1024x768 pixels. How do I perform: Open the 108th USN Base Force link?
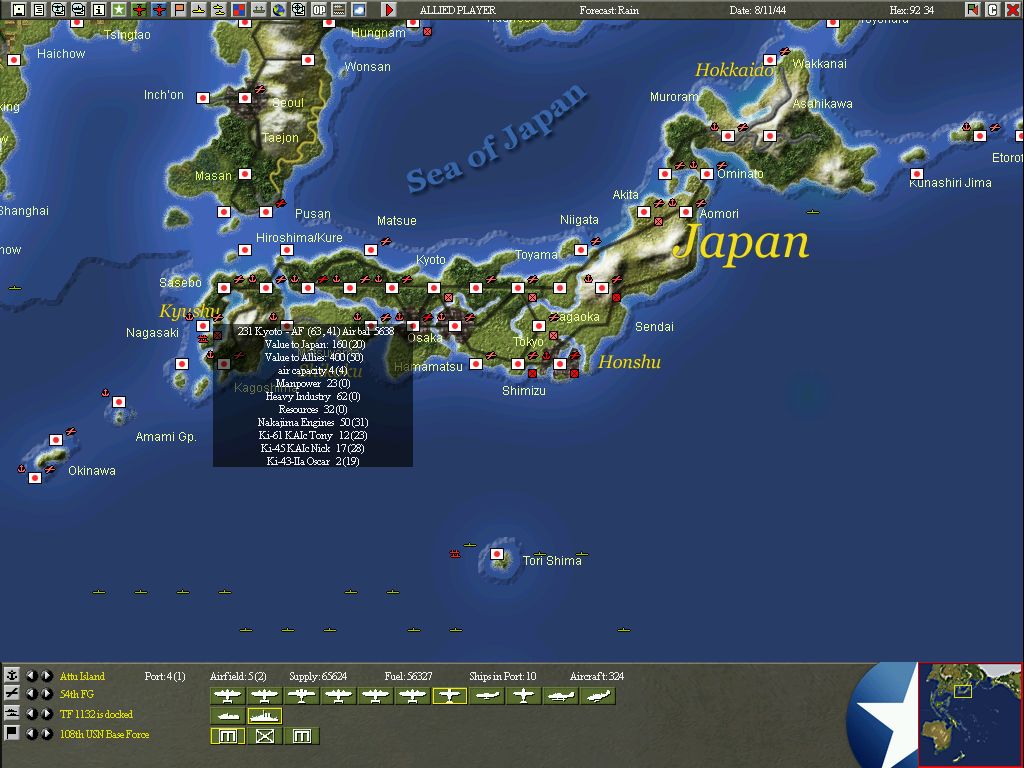point(104,734)
